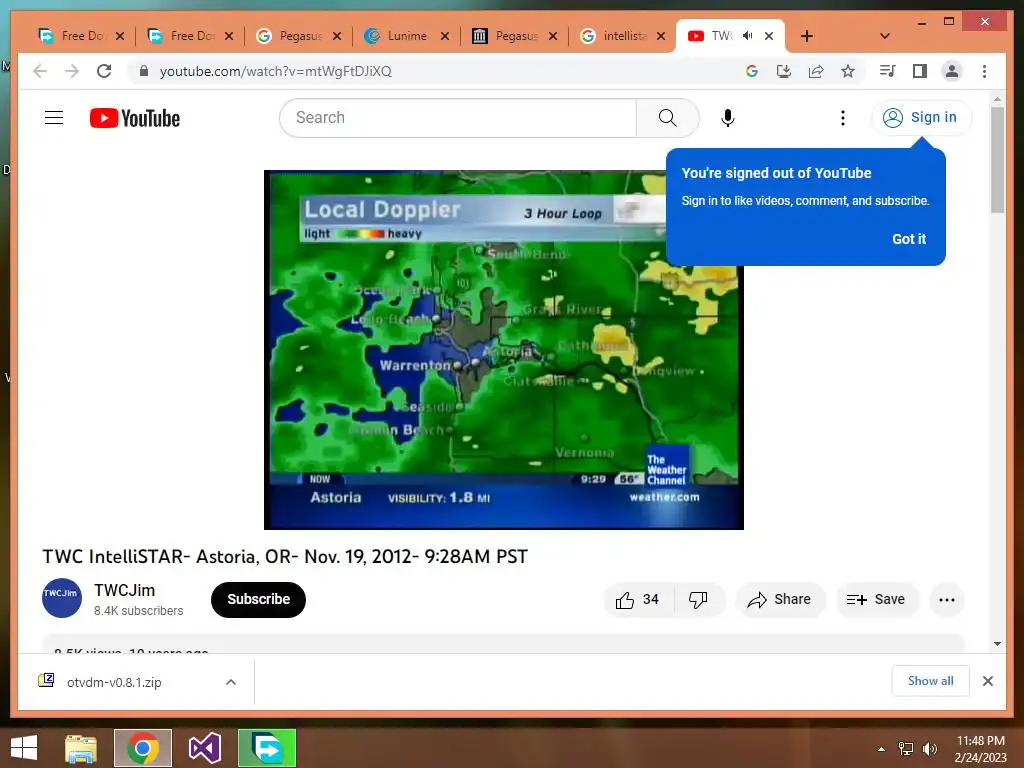Click the scrollbar down arrow

(x=997, y=644)
